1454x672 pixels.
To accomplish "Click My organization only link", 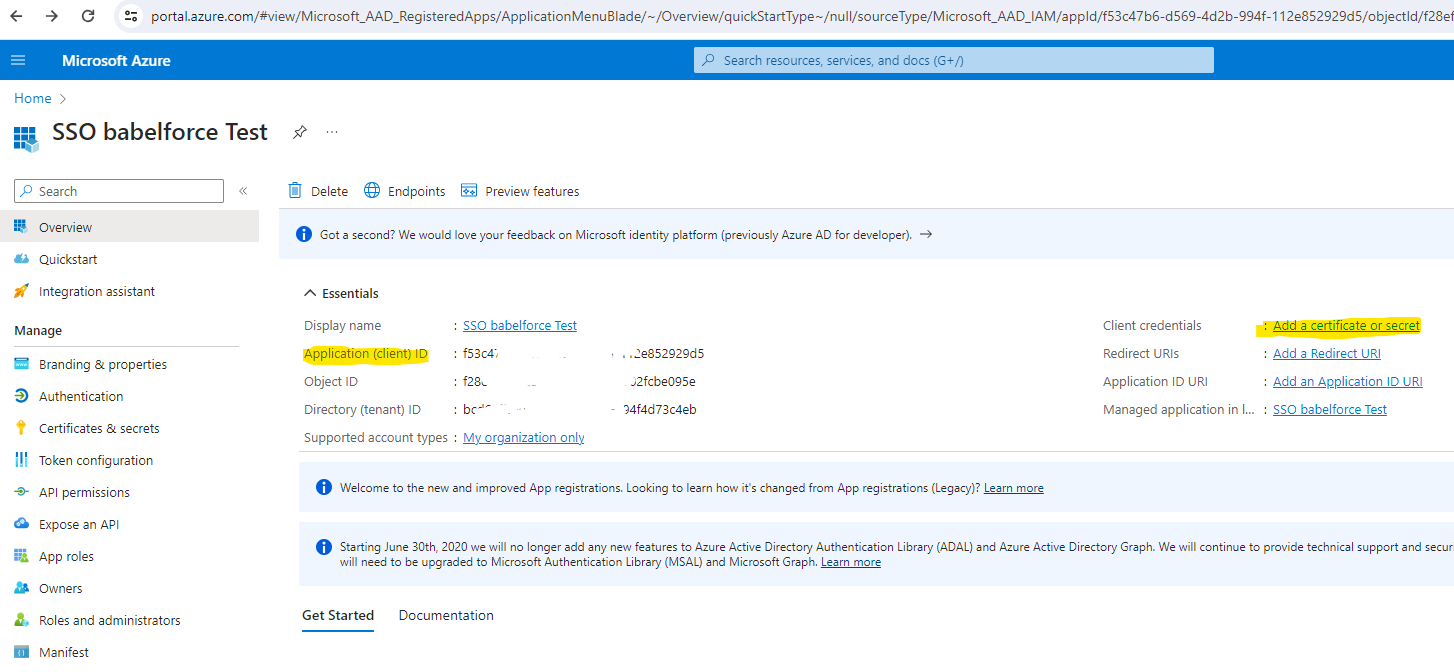I will click(x=524, y=437).
